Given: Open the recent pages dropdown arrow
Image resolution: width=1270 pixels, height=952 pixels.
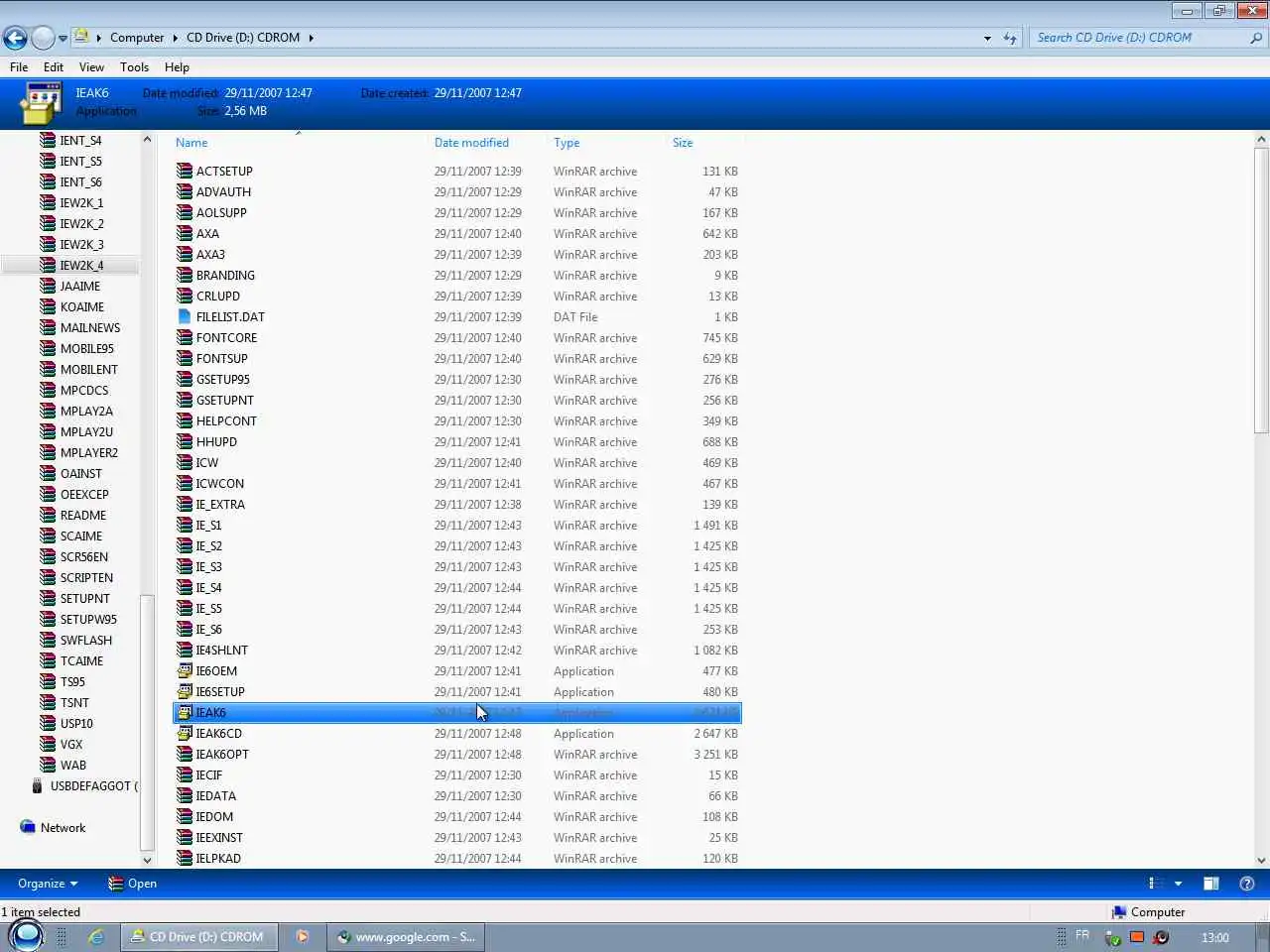Looking at the screenshot, I should (x=63, y=39).
